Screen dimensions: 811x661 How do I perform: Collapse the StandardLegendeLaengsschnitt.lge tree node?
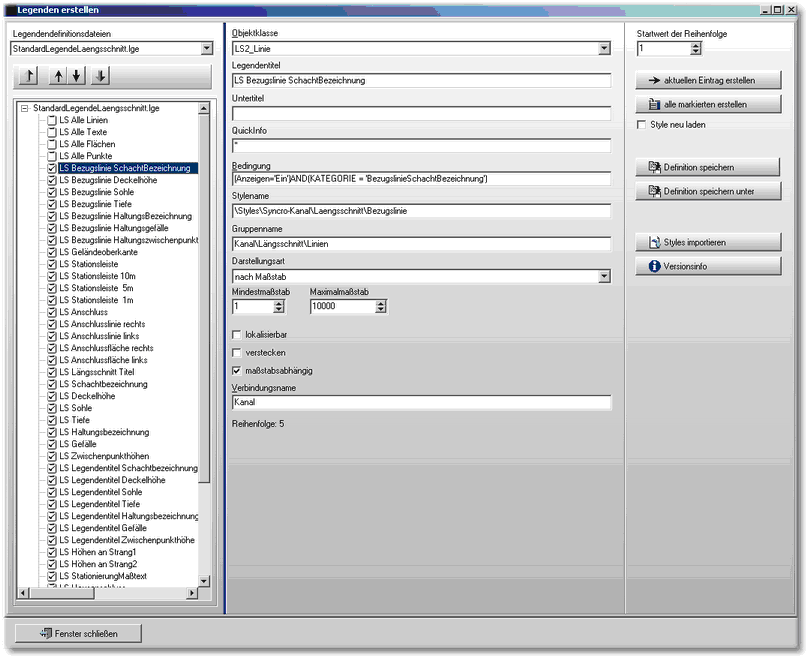point(24,108)
